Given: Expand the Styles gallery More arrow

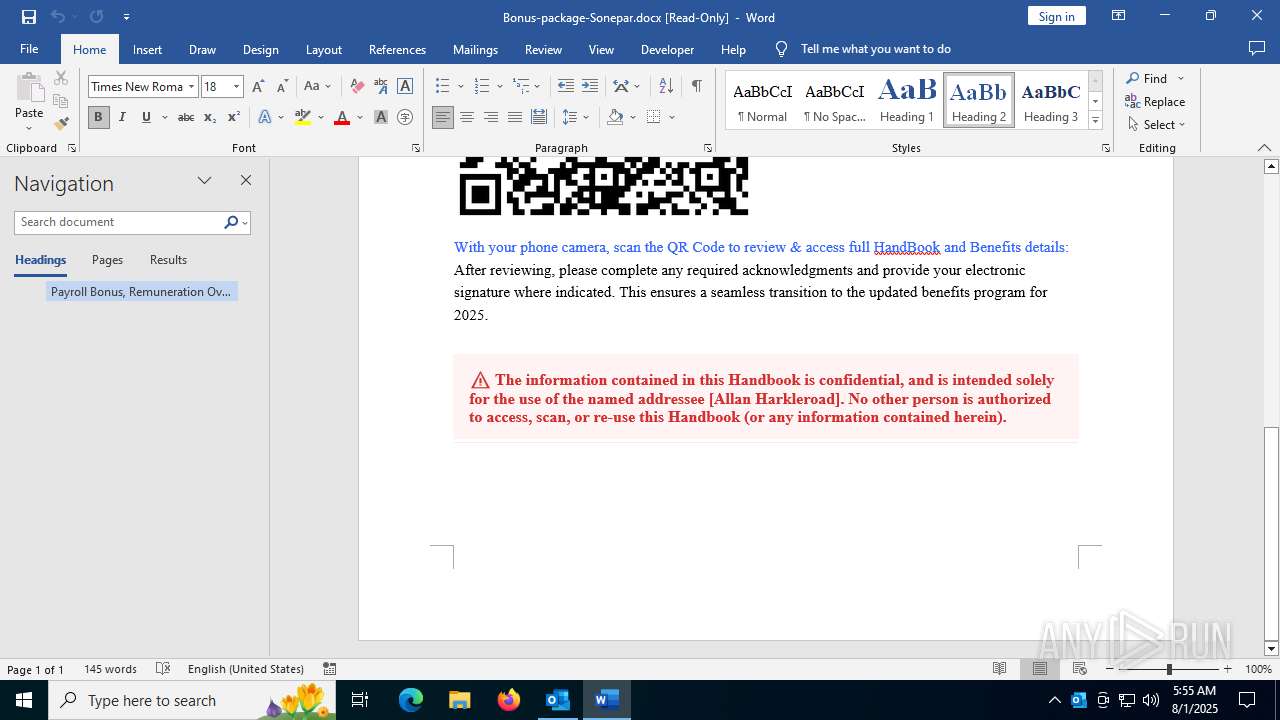Looking at the screenshot, I should (x=1096, y=121).
